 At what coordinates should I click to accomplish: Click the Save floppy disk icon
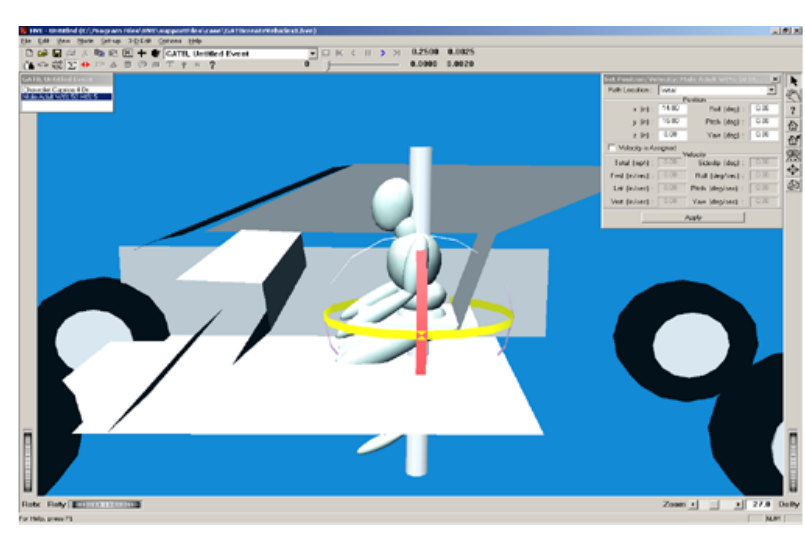[x=56, y=53]
